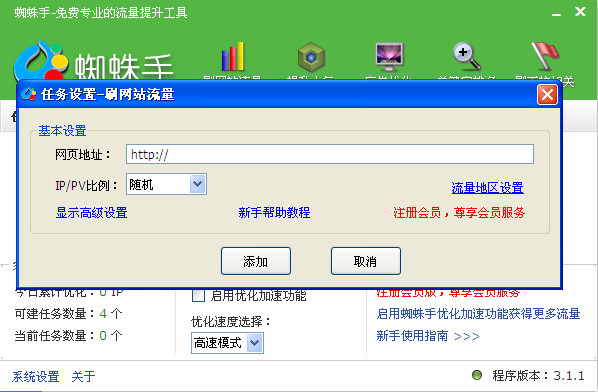Click the 蜘蛛手 logo in main window
Image resolution: width=598 pixels, height=392 pixels.
[x=93, y=61]
